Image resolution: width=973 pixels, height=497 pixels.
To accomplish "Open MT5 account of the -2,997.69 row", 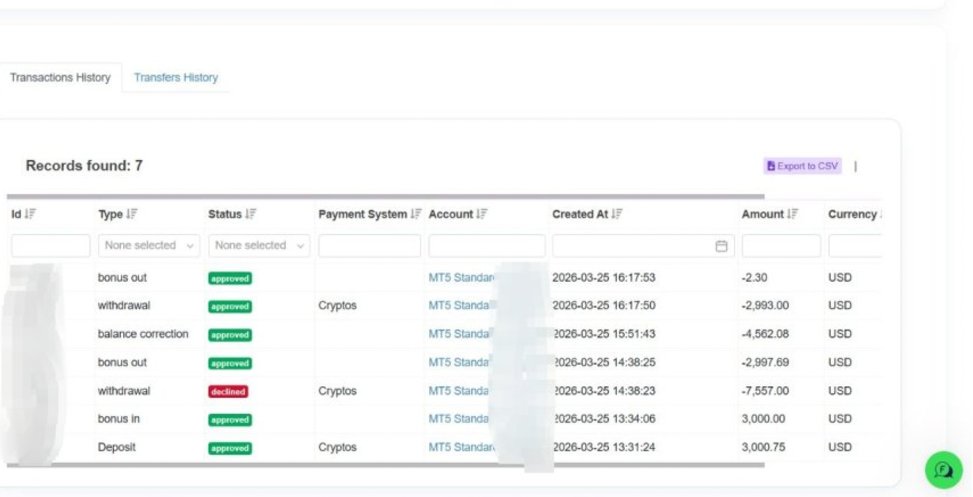I will pos(459,362).
